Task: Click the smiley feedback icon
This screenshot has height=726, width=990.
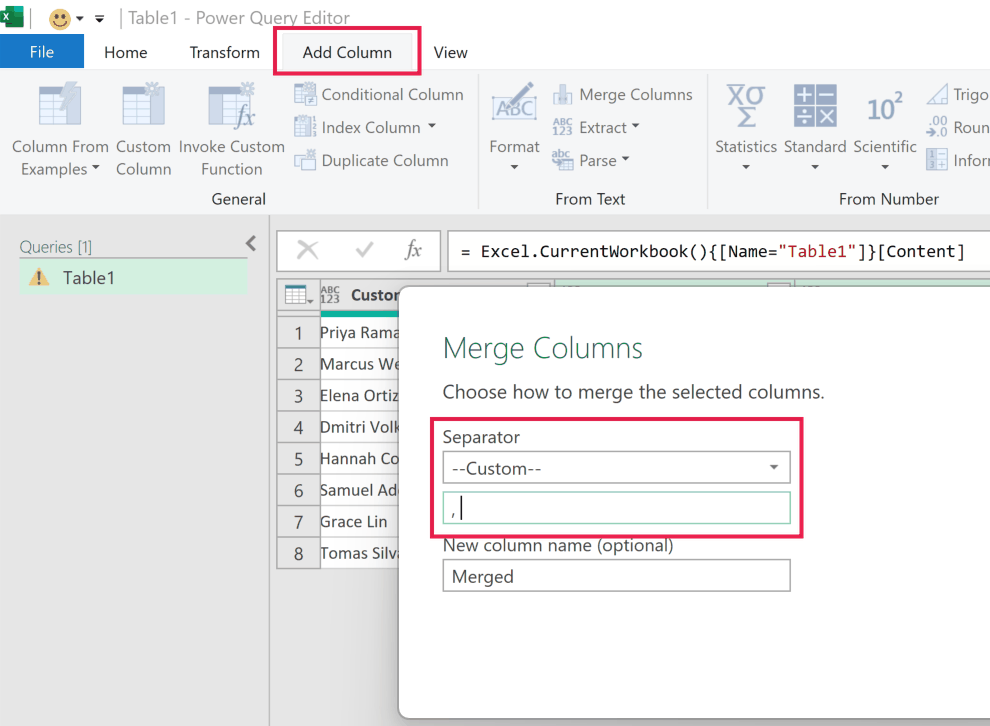Action: (60, 18)
